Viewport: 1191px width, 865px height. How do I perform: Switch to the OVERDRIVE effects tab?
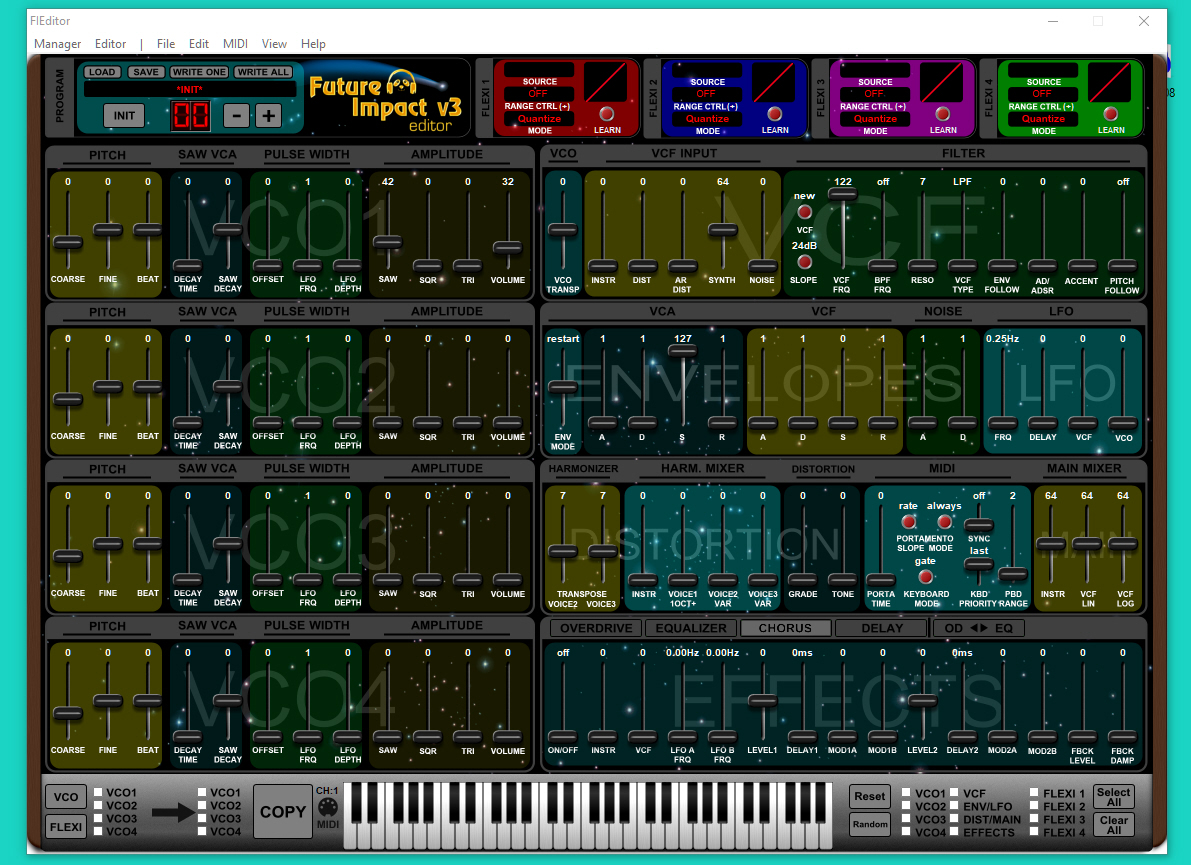tap(596, 628)
